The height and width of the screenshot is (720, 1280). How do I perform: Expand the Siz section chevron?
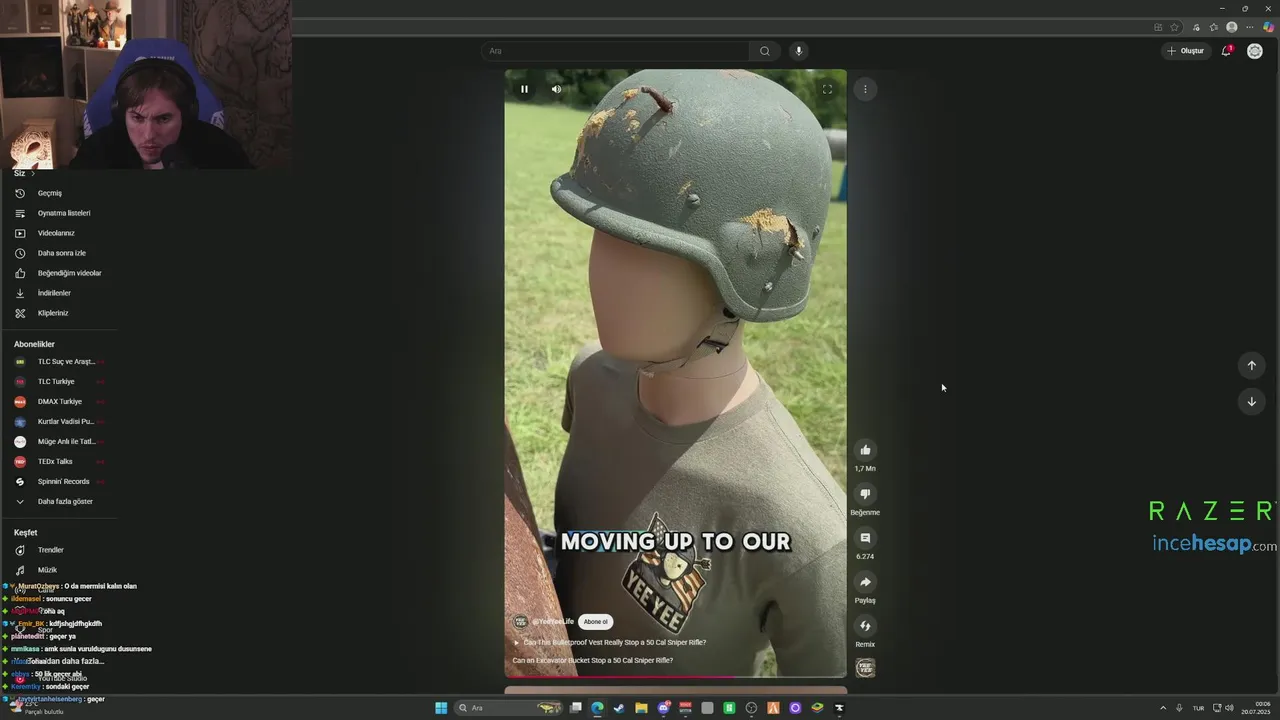coord(32,174)
